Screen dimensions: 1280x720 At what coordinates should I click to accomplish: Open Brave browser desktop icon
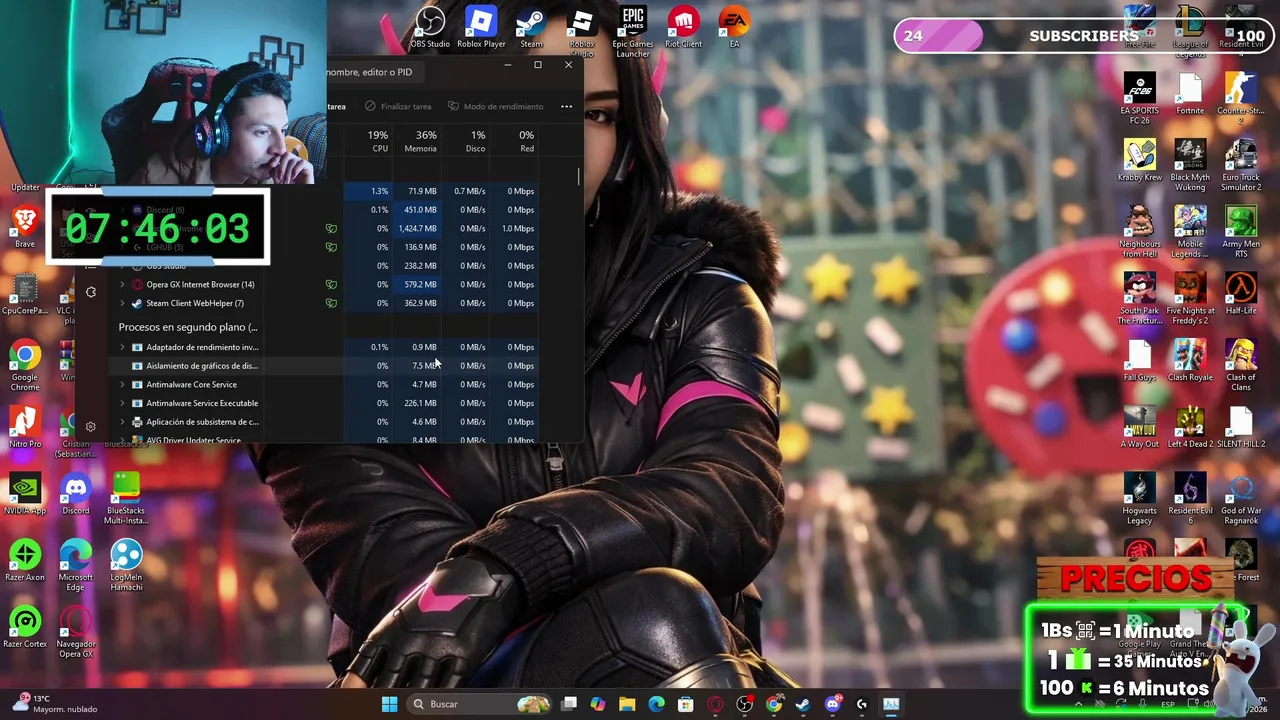25,228
